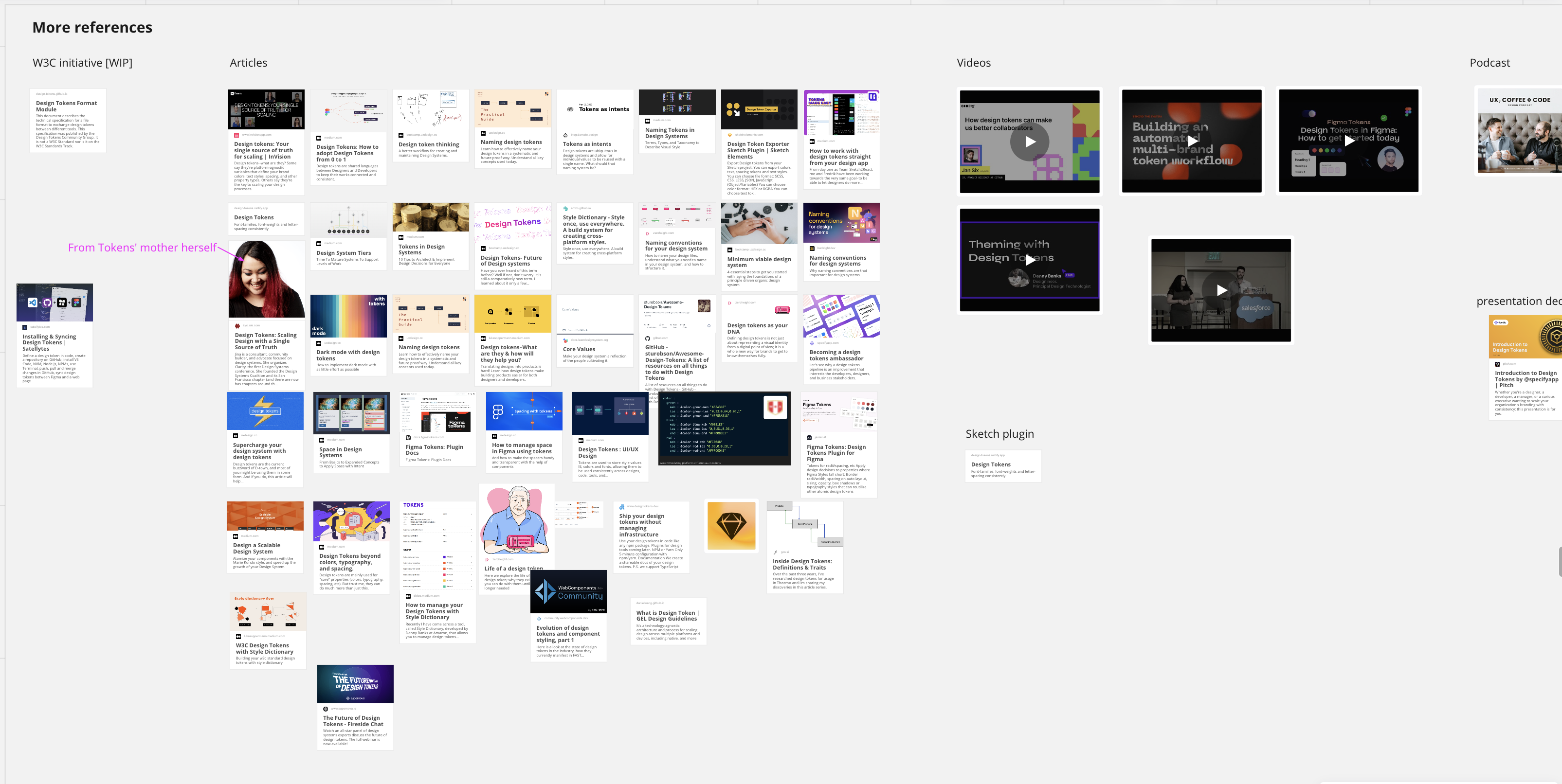
Task: Open "Introduction to Design Tokens by @specifyapp" pitch card
Action: coord(1526,367)
